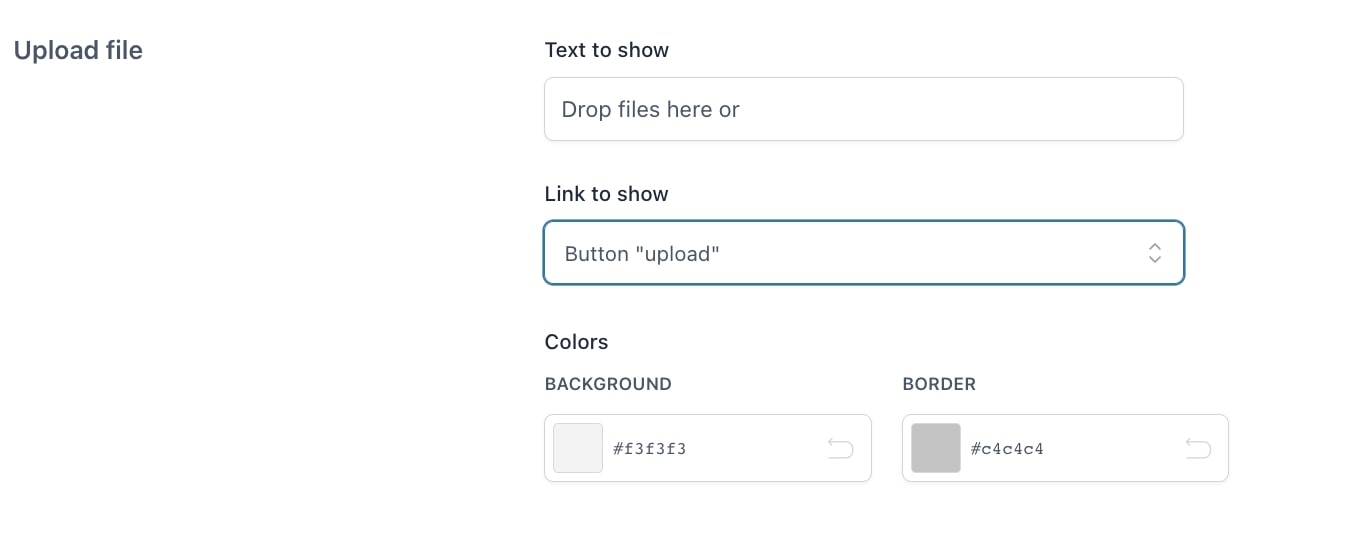The width and height of the screenshot is (1354, 546).
Task: Click the "Drop files here or" text
Action: coord(650,109)
